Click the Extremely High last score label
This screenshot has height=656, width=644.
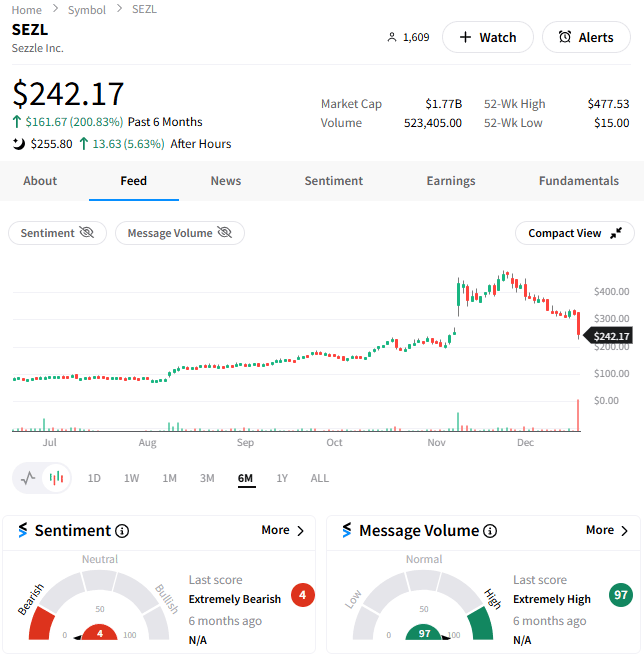click(x=552, y=599)
